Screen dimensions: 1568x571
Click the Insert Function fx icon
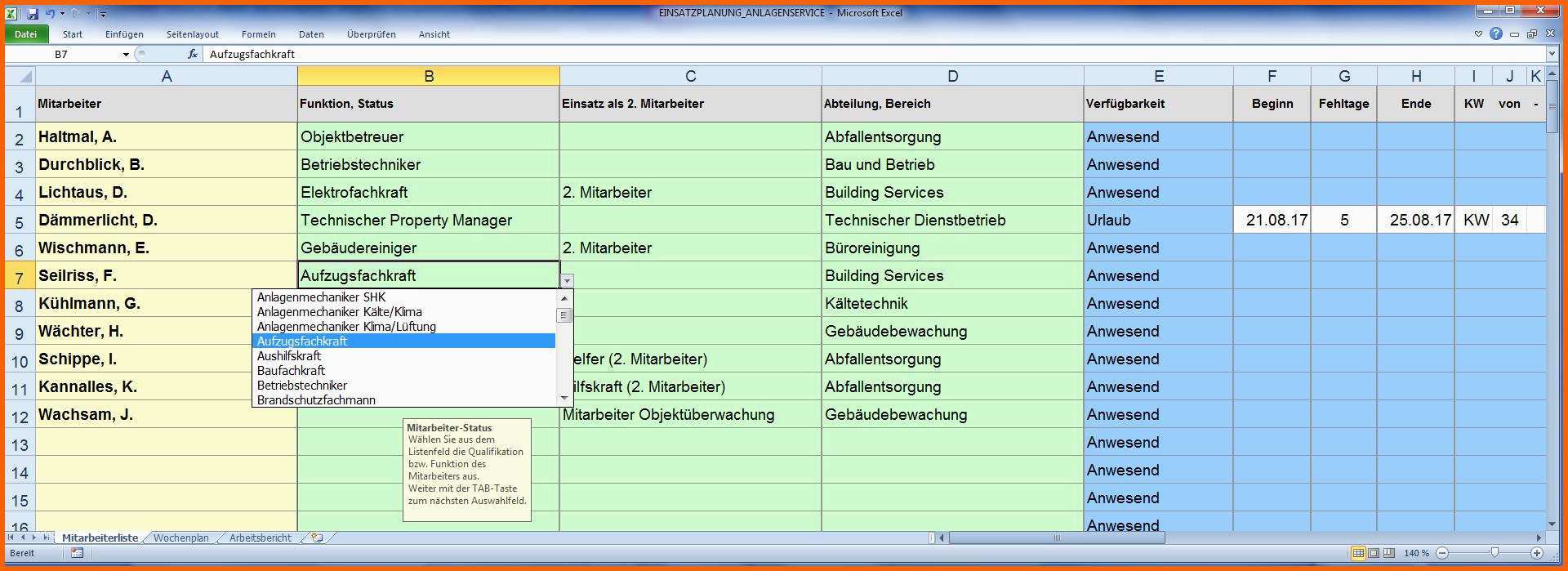click(193, 54)
